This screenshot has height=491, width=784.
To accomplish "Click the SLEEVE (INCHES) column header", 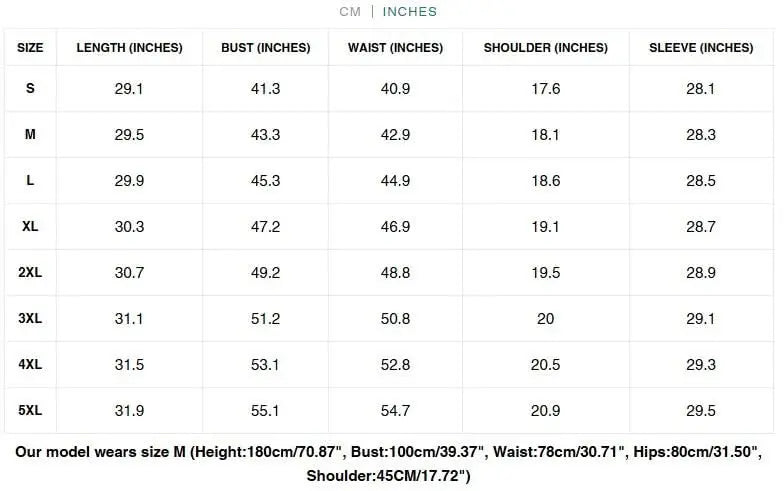I will click(x=701, y=48).
